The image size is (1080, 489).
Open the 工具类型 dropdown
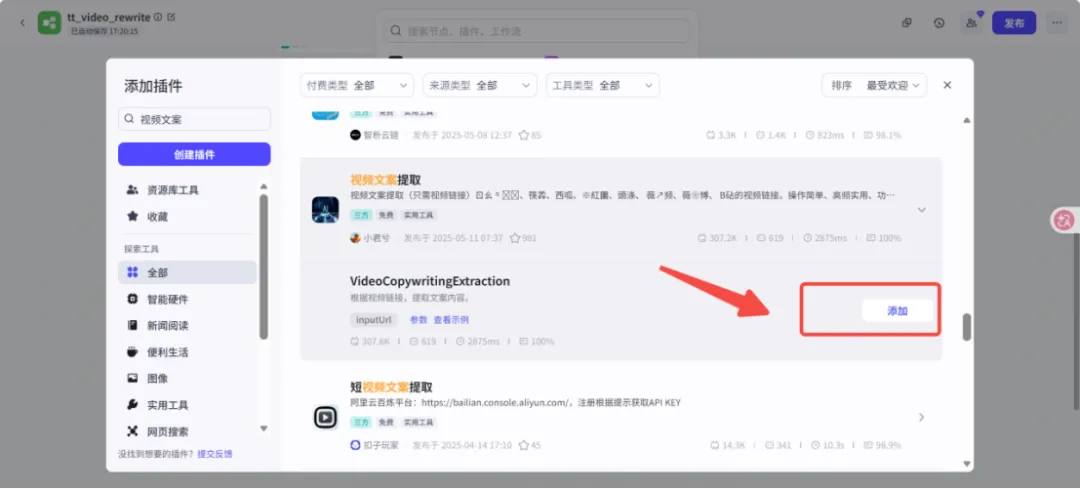click(603, 85)
